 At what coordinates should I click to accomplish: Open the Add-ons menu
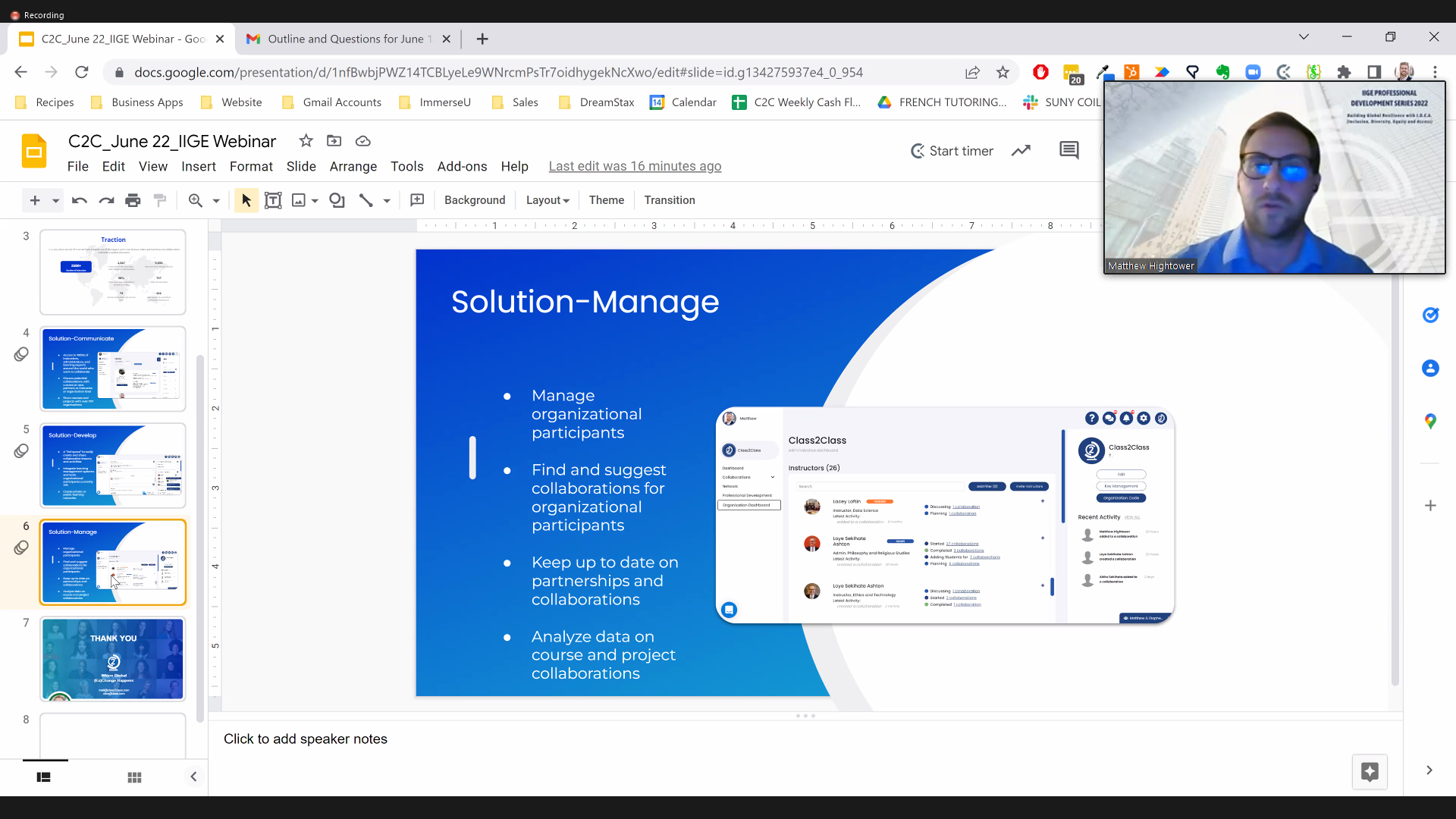click(x=462, y=166)
